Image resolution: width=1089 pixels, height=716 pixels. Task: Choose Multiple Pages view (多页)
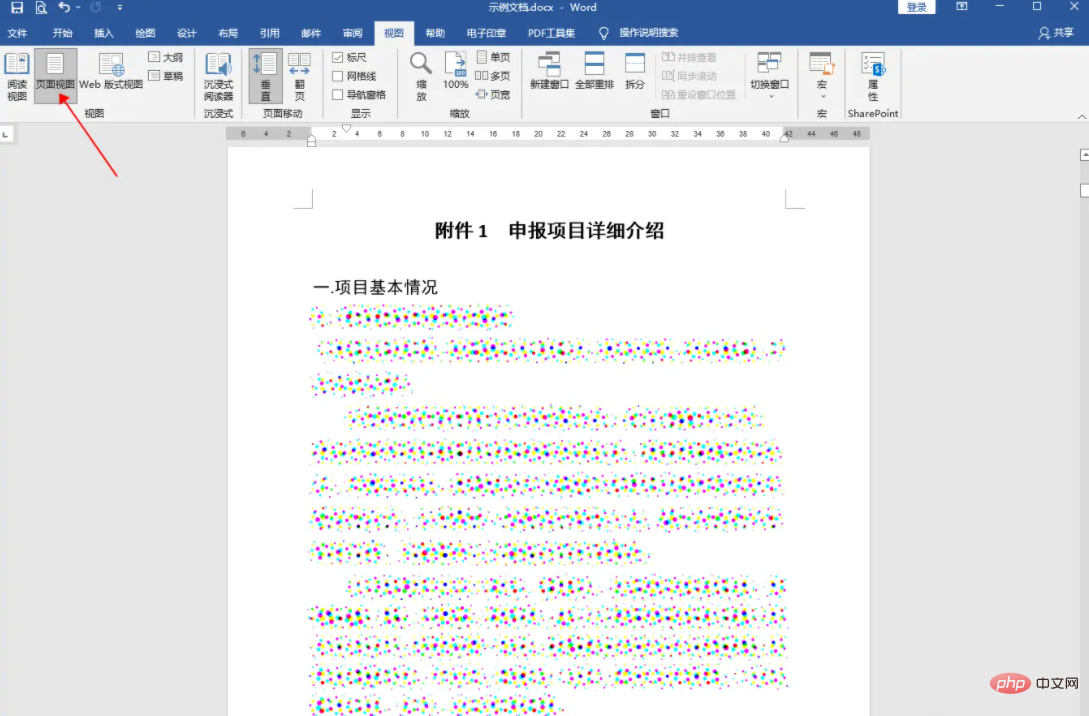[493, 76]
